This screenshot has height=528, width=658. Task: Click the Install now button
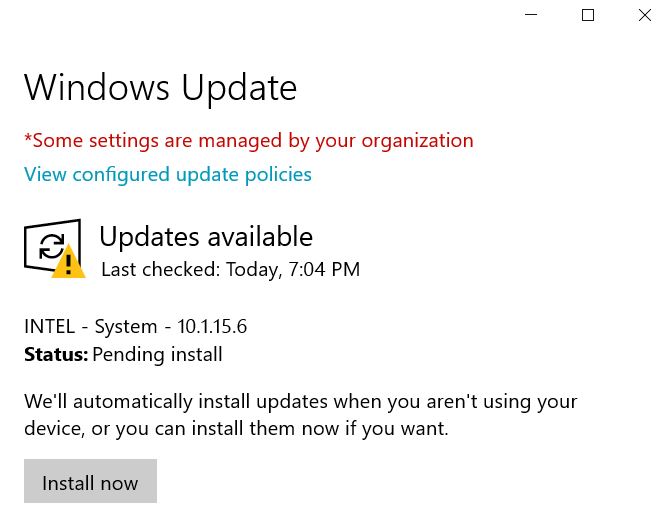(x=90, y=481)
